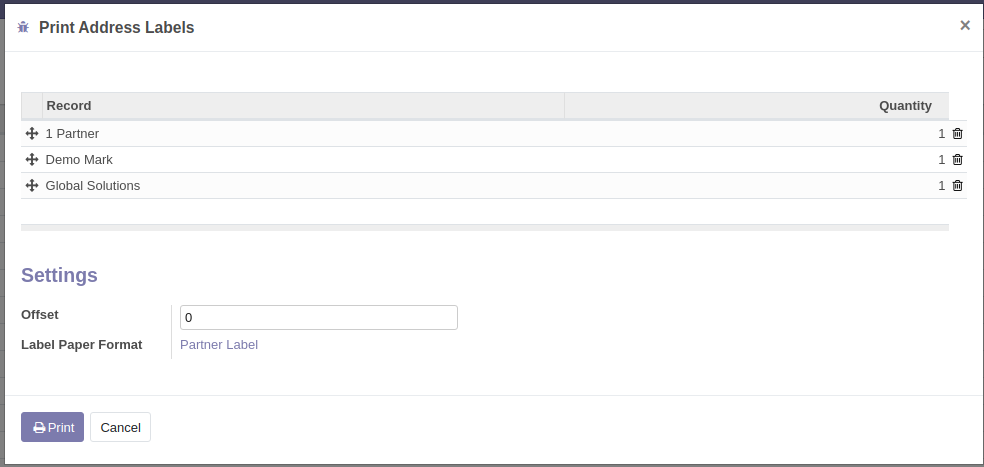The image size is (984, 467).
Task: Select the 1 Partner record name
Action: point(72,134)
